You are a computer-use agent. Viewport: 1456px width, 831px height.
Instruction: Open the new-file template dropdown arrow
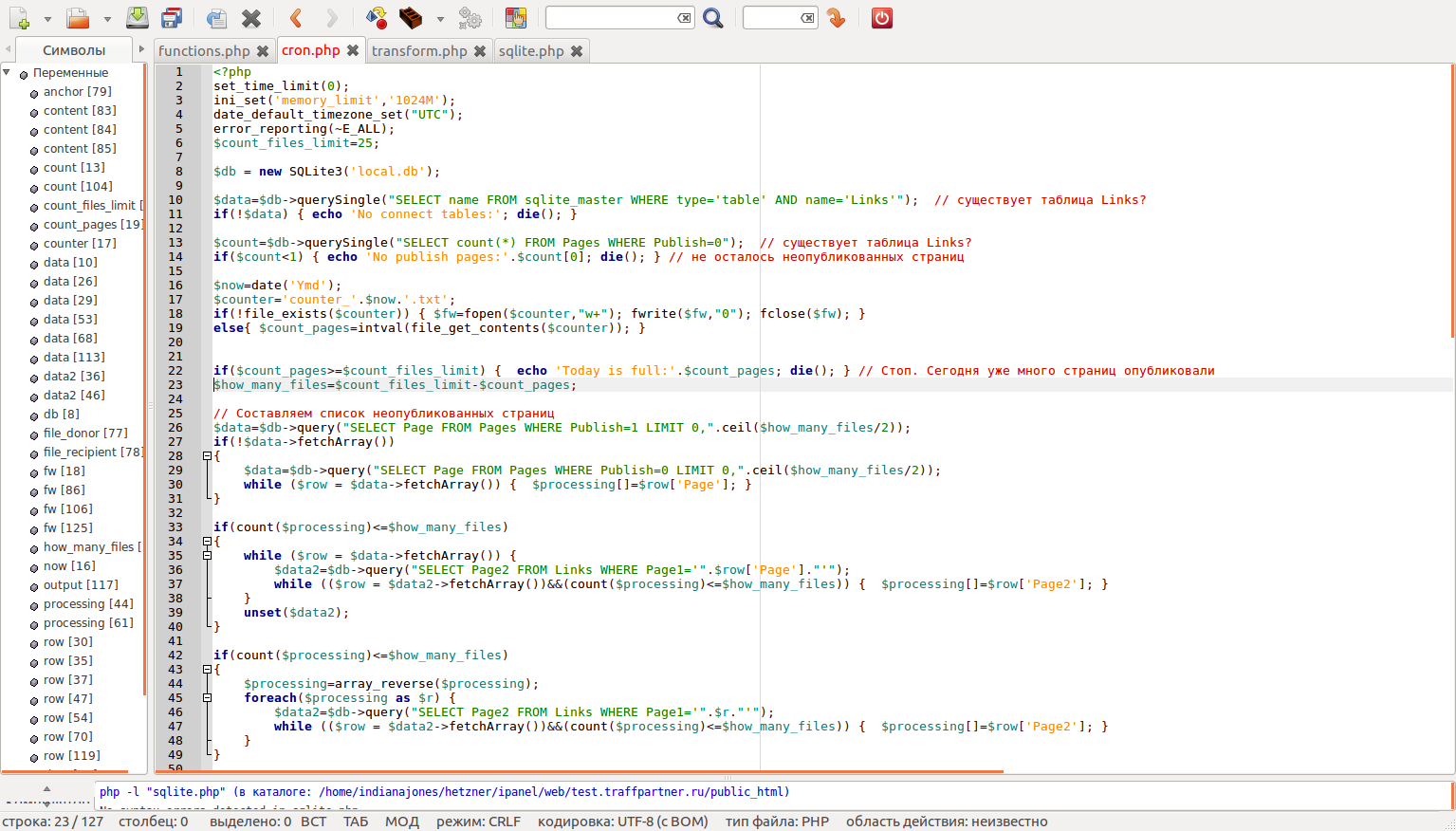[x=47, y=19]
